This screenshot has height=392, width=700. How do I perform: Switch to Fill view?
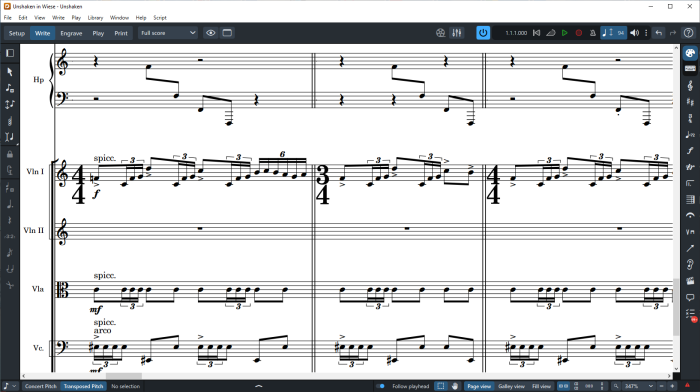(542, 386)
